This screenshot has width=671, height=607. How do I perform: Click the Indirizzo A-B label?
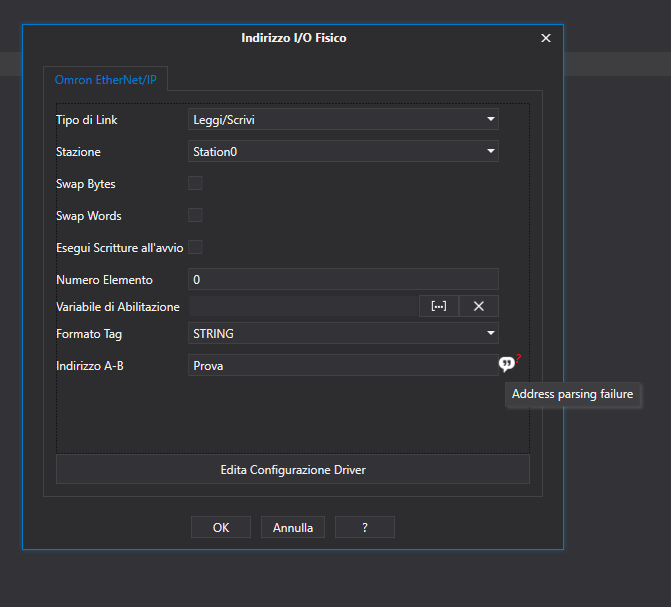pos(90,366)
